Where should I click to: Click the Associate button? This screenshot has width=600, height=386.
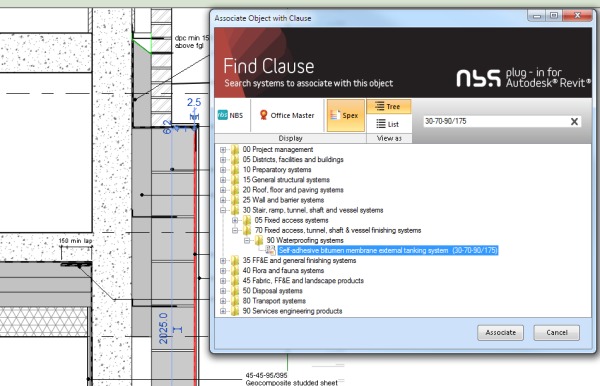coord(501,332)
